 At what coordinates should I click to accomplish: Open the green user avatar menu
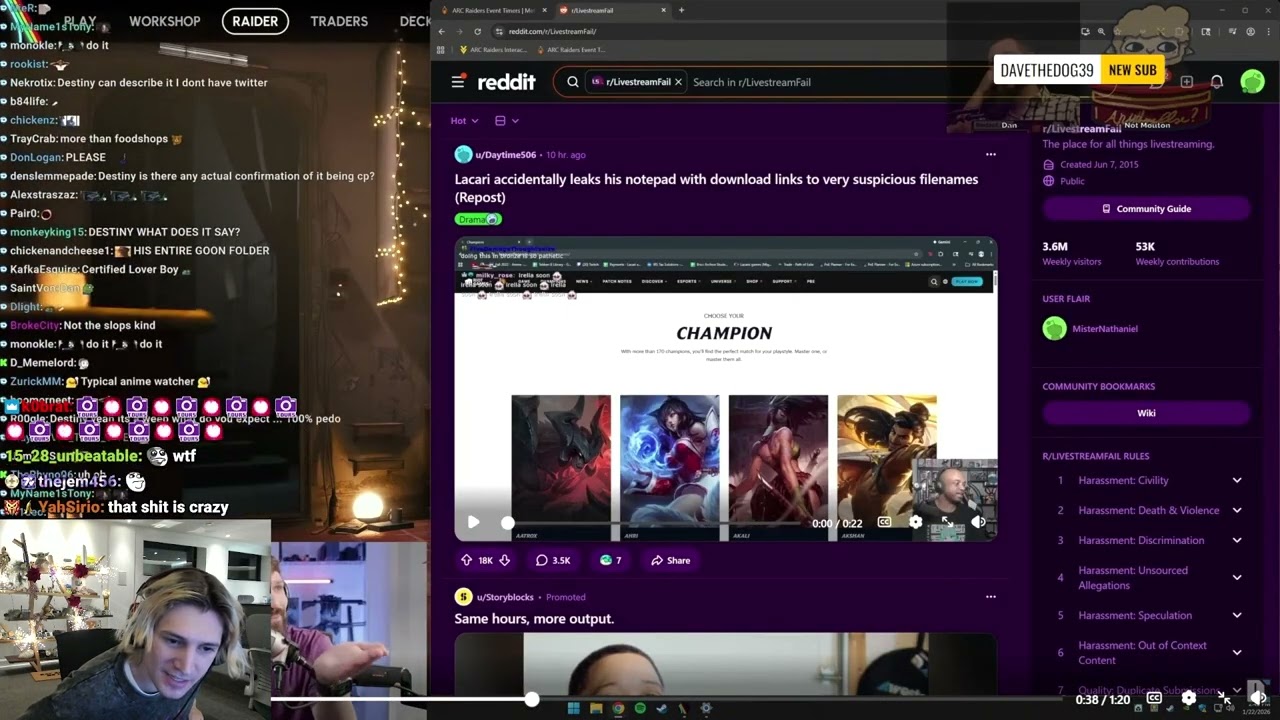click(x=1252, y=82)
